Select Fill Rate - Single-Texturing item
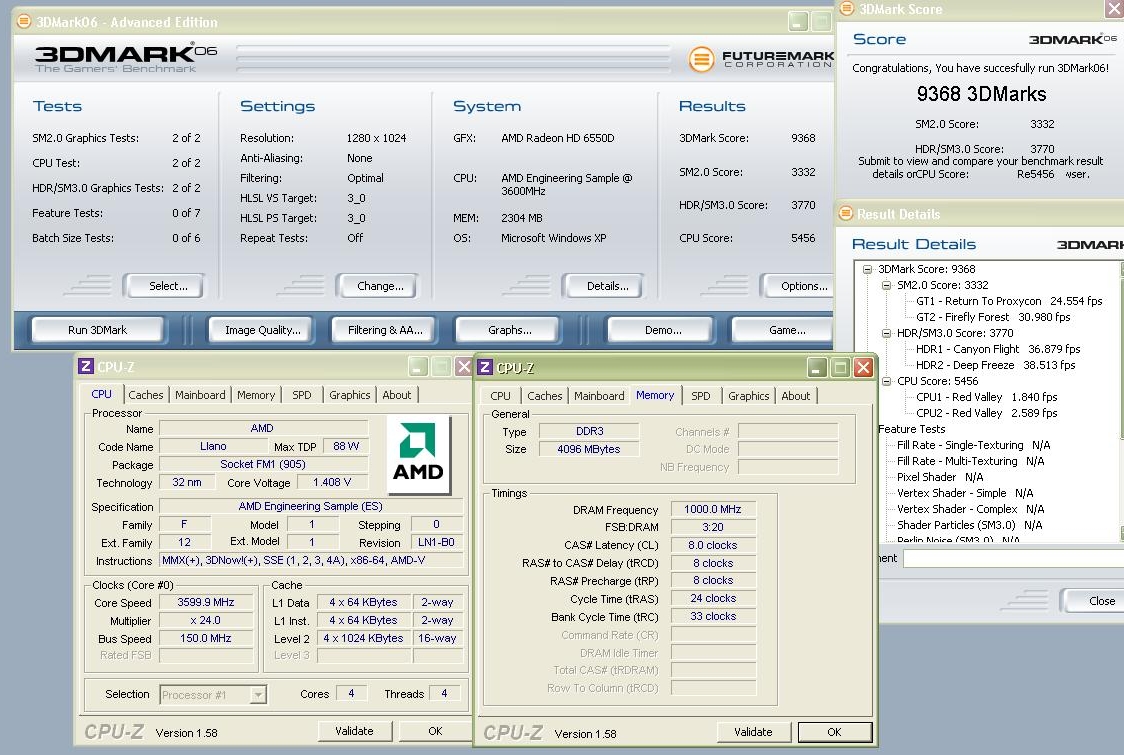 click(x=973, y=445)
